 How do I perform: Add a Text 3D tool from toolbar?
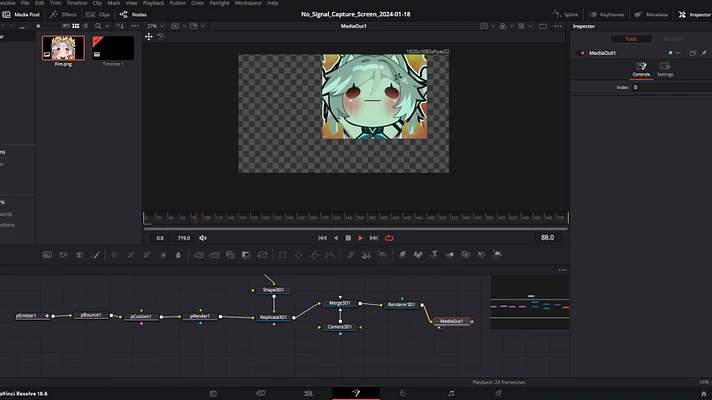[434, 255]
